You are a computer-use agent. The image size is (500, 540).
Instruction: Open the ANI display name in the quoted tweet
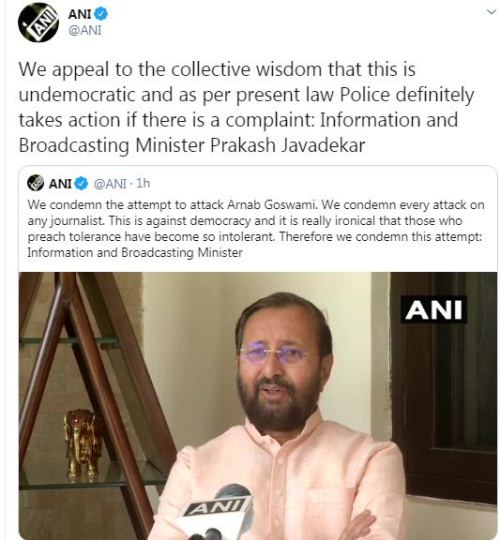pos(60,184)
